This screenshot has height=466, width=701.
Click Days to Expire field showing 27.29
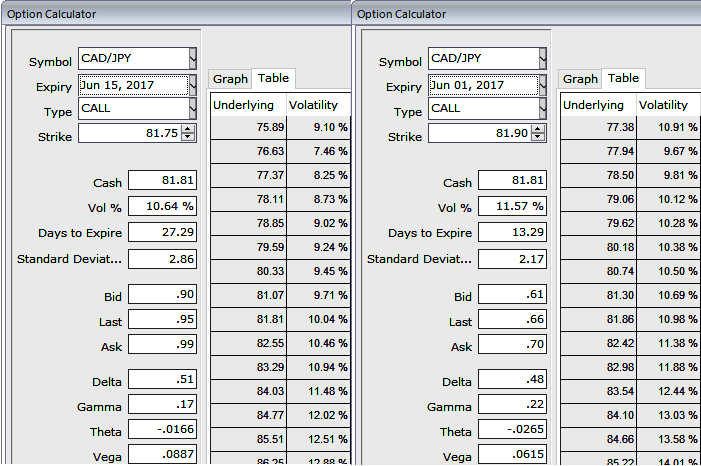[x=162, y=232]
